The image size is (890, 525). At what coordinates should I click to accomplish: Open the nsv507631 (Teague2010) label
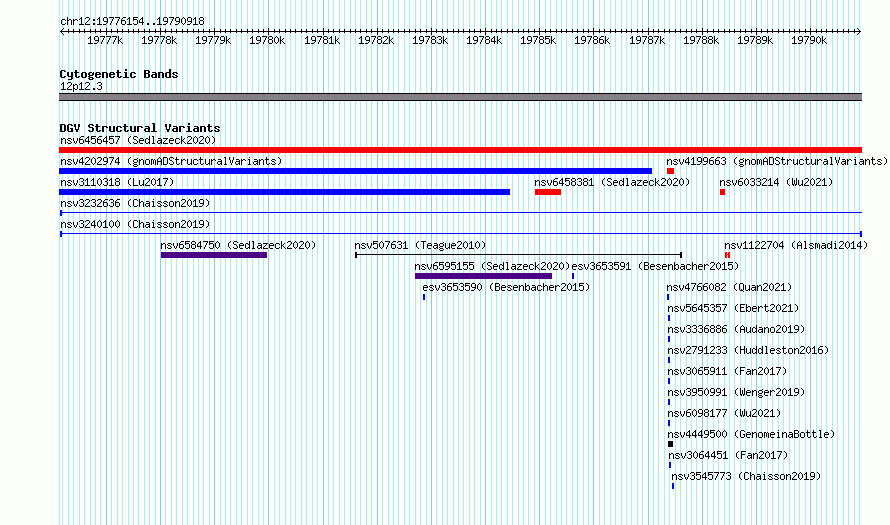tap(420, 245)
